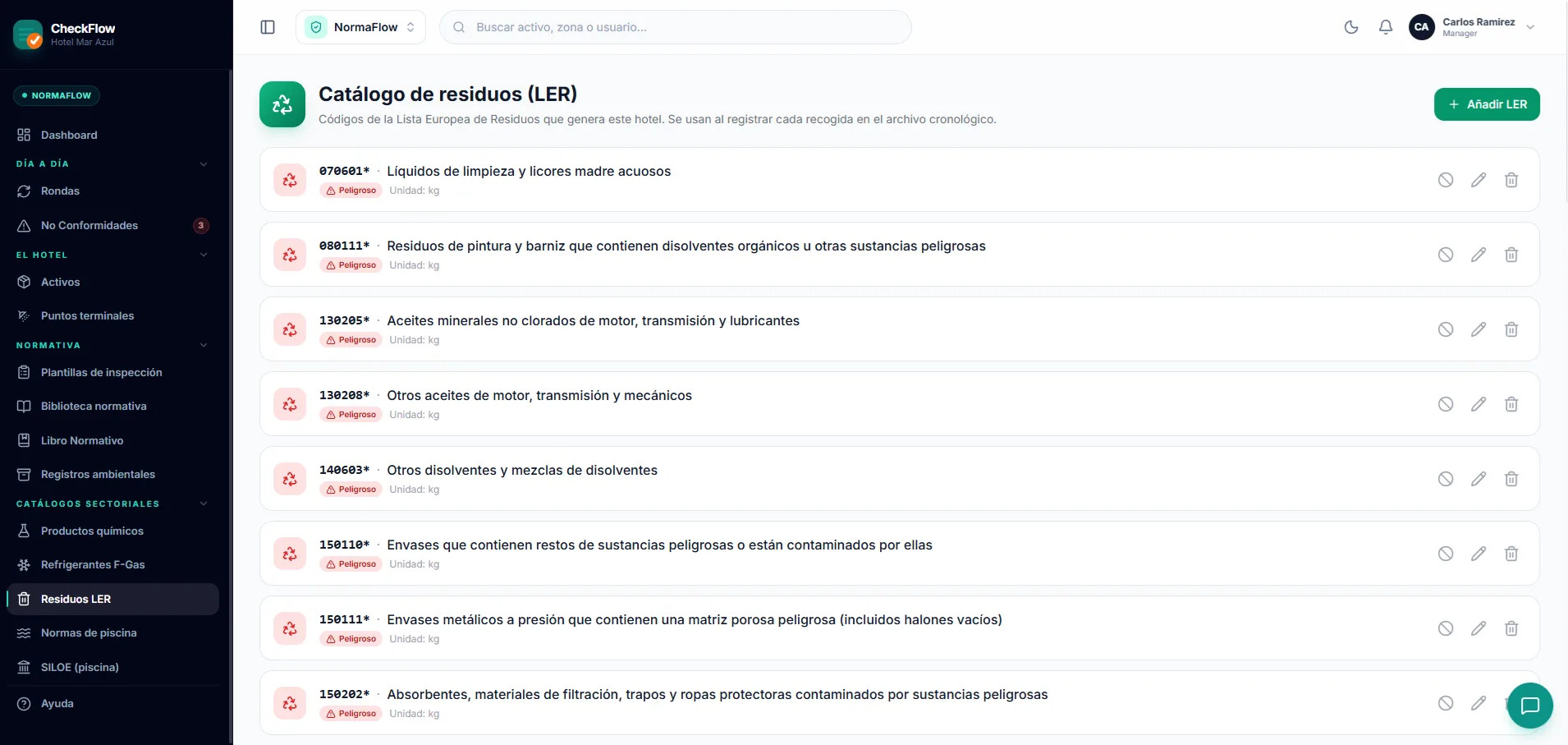The height and width of the screenshot is (745, 1568).
Task: Edit the 150111* Envases metálicos entry
Action: tap(1479, 628)
